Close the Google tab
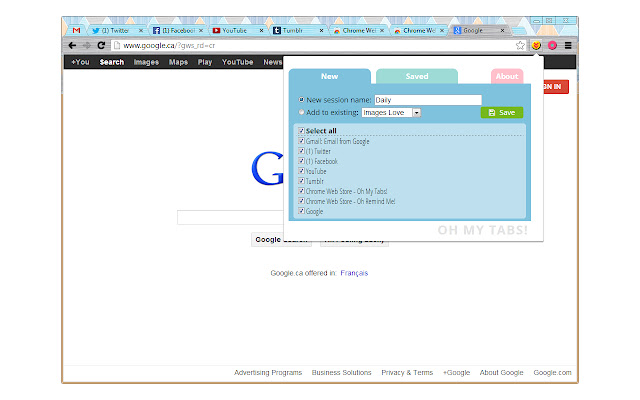 [502, 31]
